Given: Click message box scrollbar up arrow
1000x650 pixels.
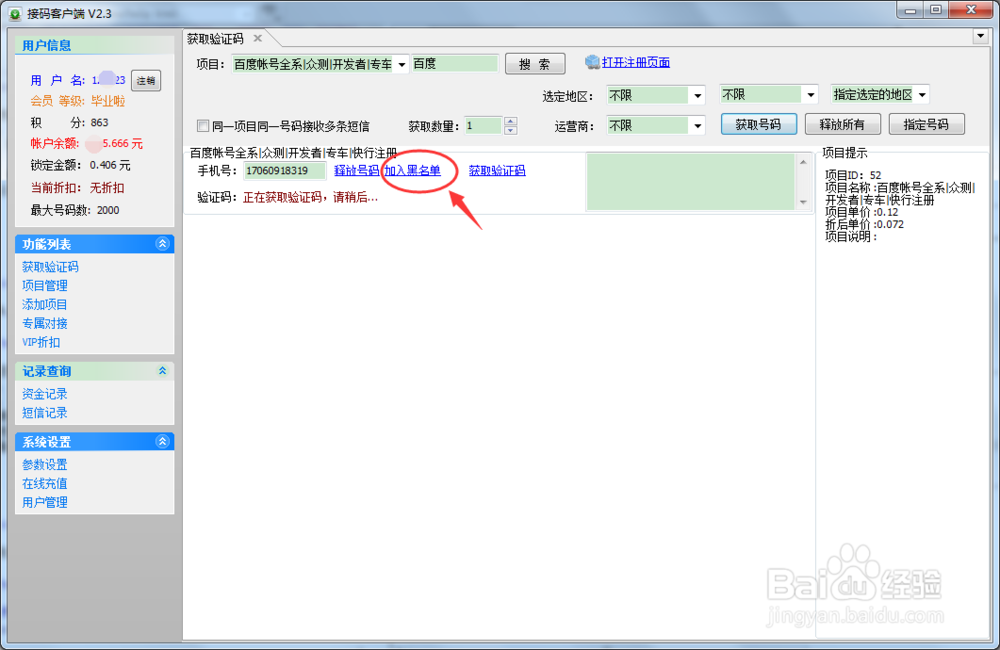Looking at the screenshot, I should click(803, 162).
